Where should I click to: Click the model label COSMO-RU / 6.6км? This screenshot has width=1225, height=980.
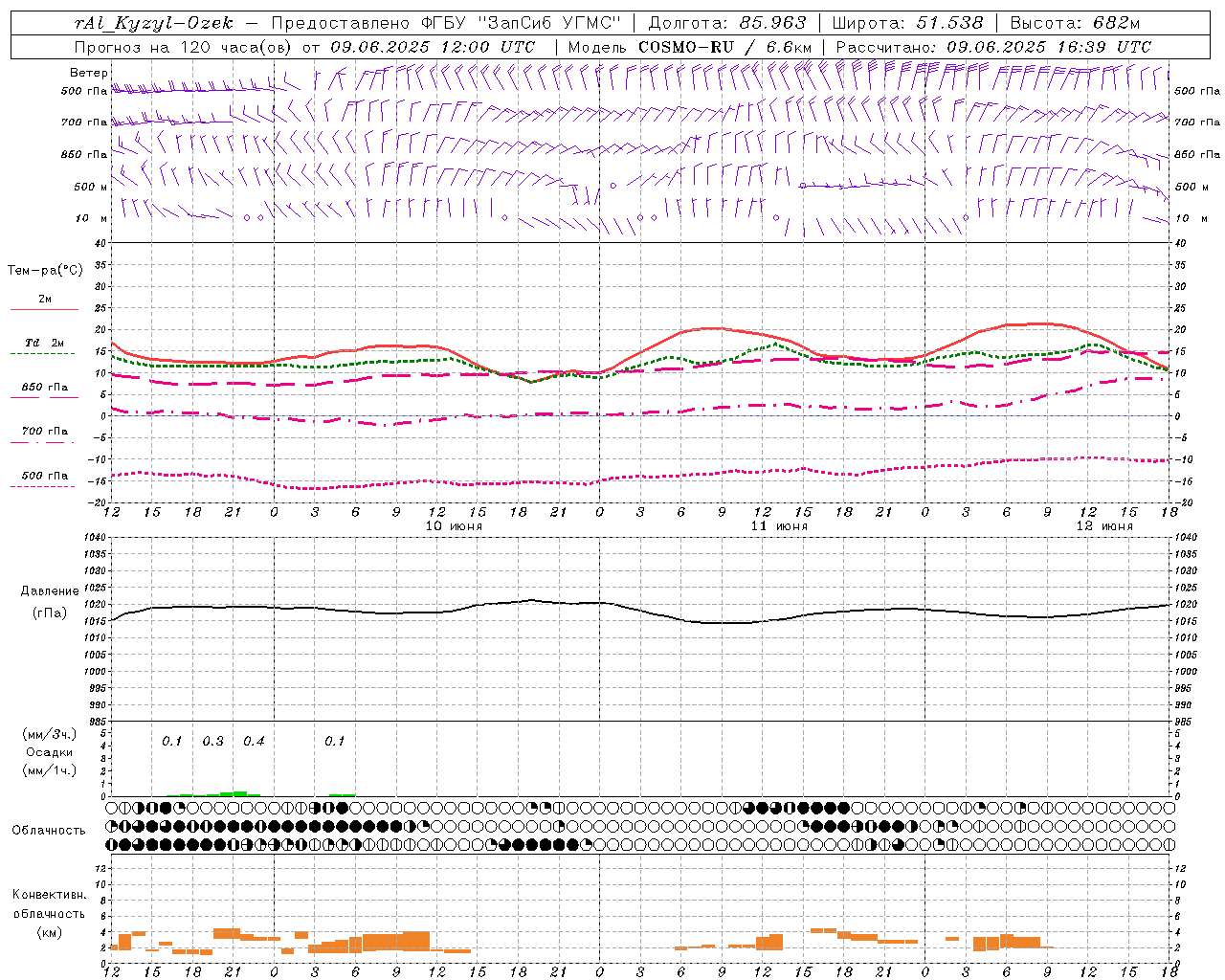coord(725,47)
